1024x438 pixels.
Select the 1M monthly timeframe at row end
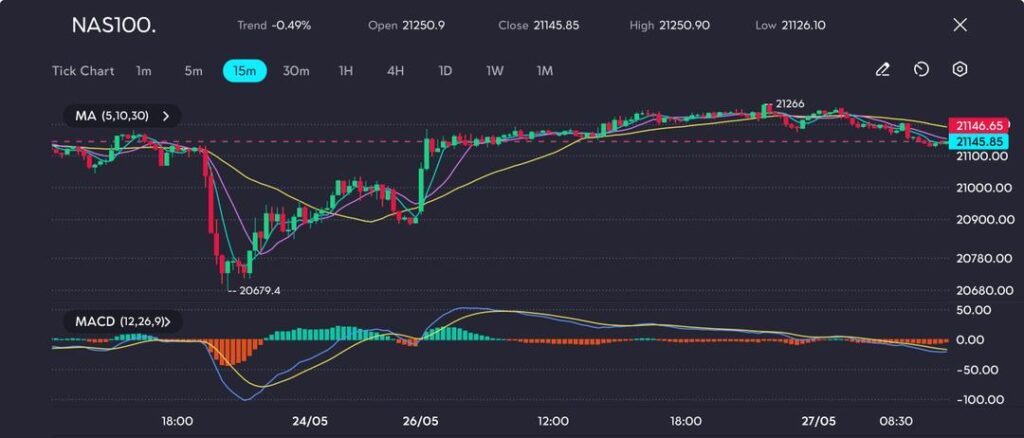coord(545,71)
